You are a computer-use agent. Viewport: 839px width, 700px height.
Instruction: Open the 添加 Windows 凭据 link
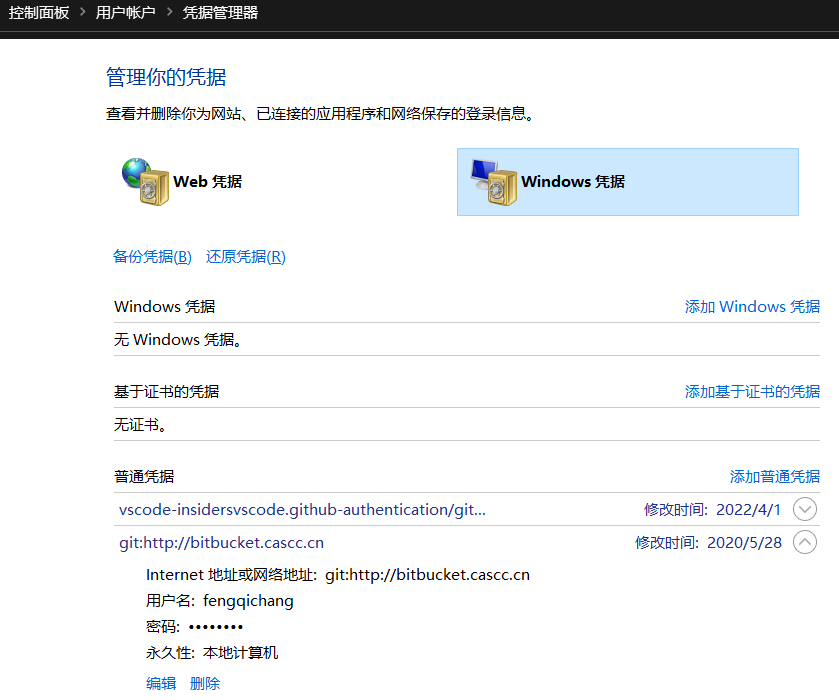(752, 307)
